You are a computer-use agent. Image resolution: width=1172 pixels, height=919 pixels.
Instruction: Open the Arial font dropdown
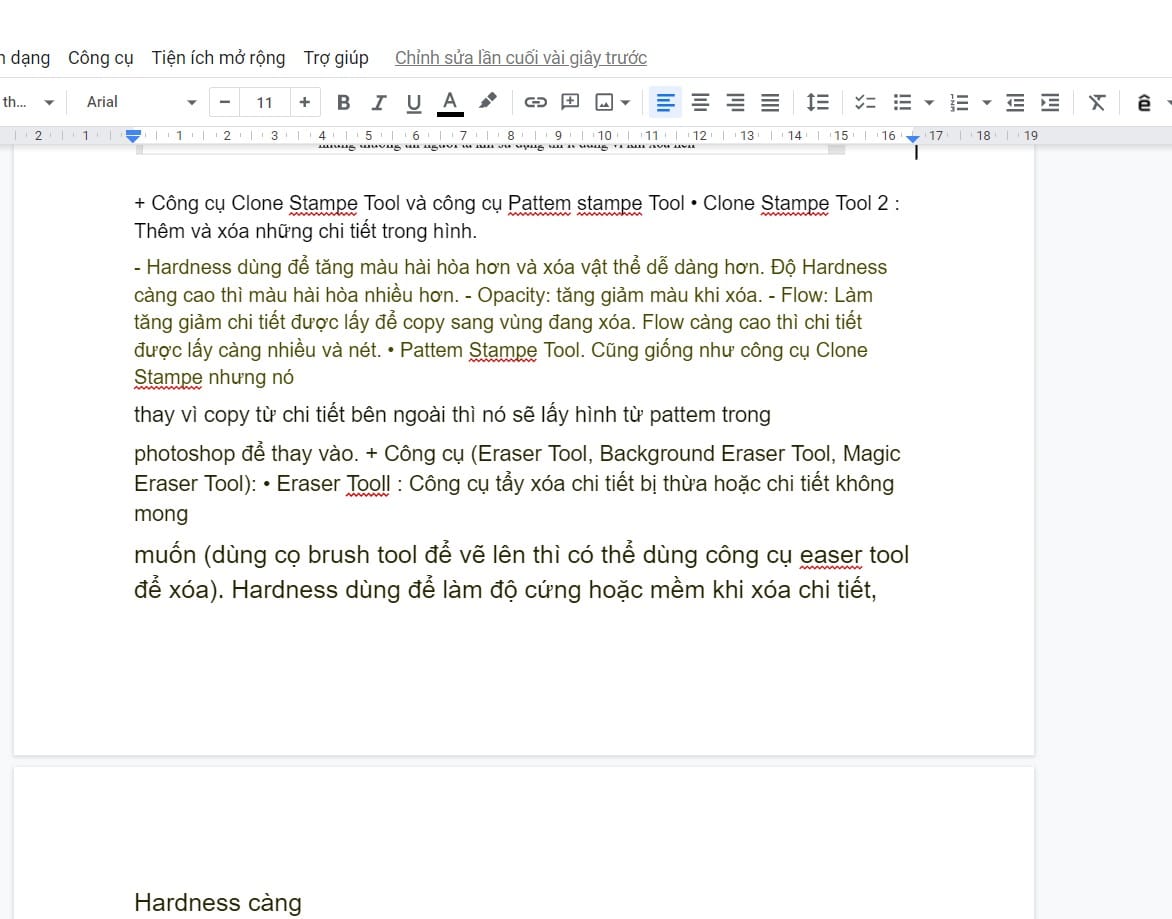(141, 102)
